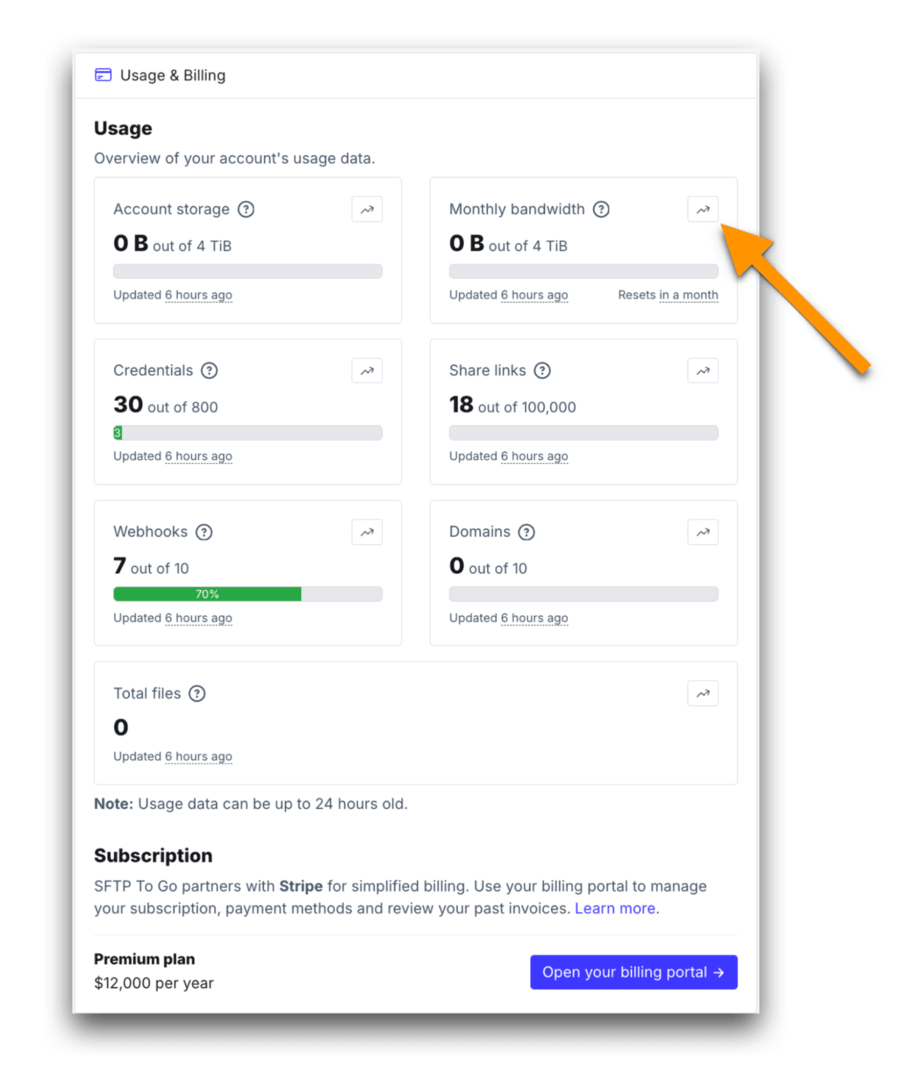Click the Credentials Updated 6 hours ago timestamp

(198, 456)
